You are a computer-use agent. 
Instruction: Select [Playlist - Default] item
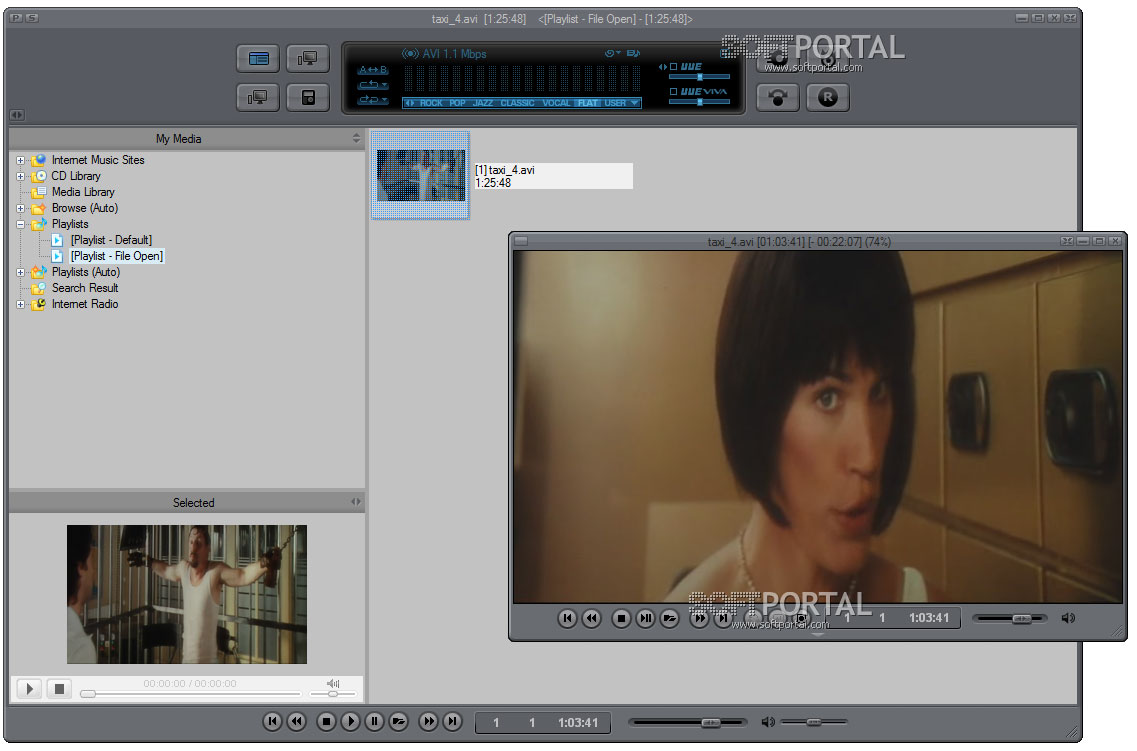111,240
